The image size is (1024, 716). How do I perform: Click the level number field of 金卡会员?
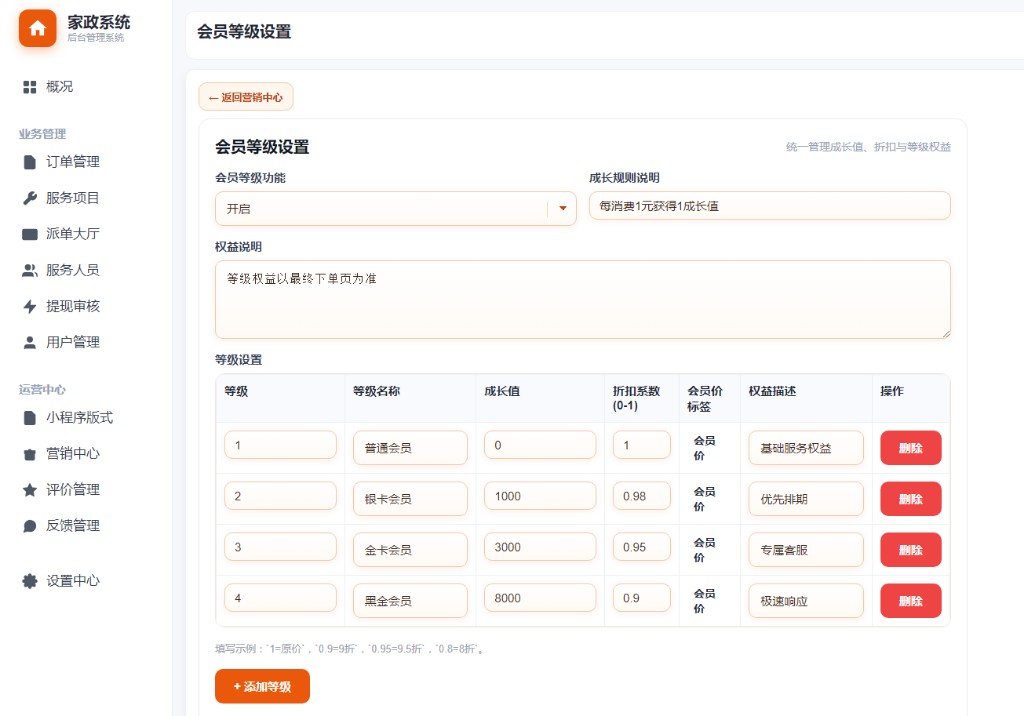coord(280,547)
